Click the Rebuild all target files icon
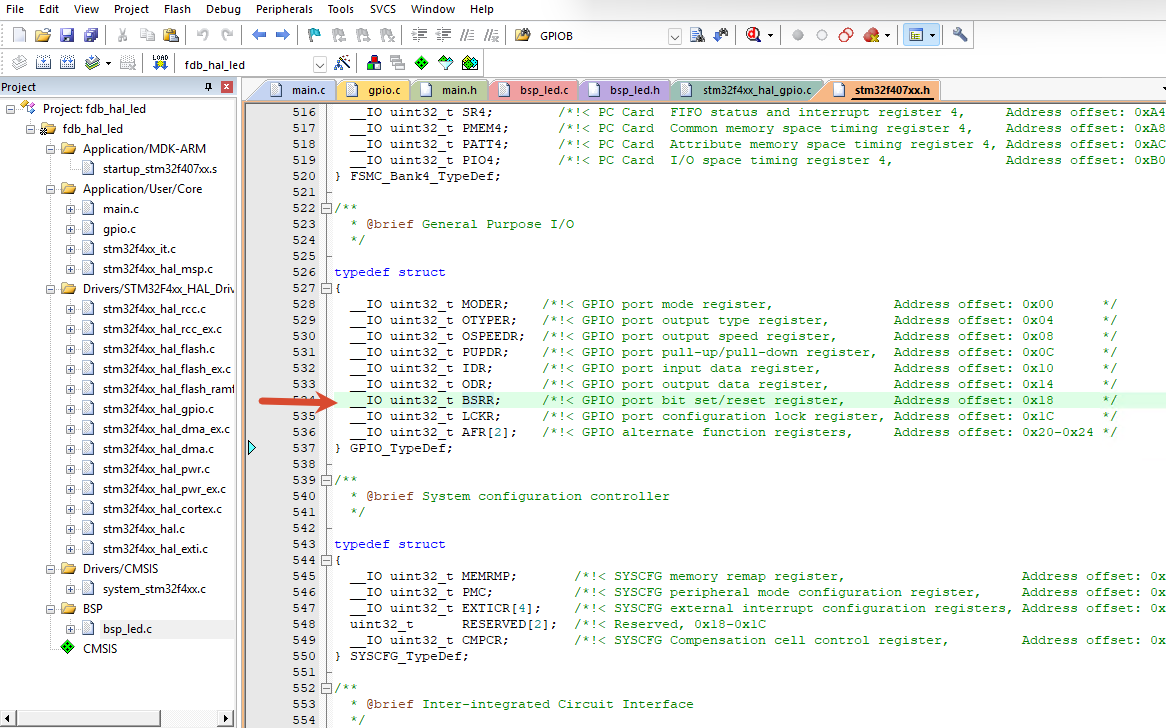This screenshot has width=1166, height=728. click(x=68, y=63)
